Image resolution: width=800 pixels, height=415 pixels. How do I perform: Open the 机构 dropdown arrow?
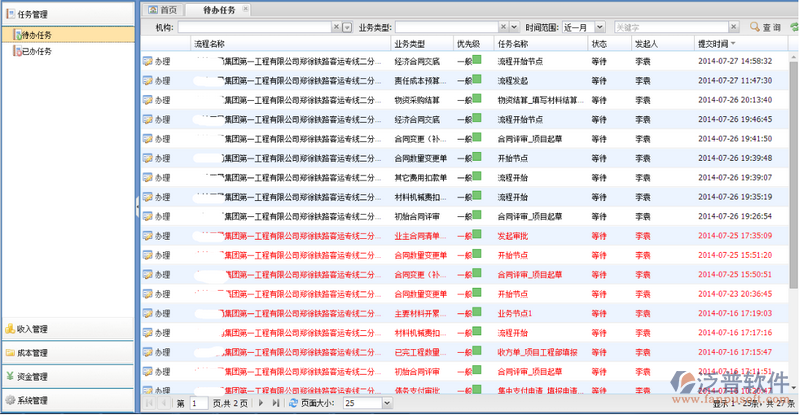[347, 27]
